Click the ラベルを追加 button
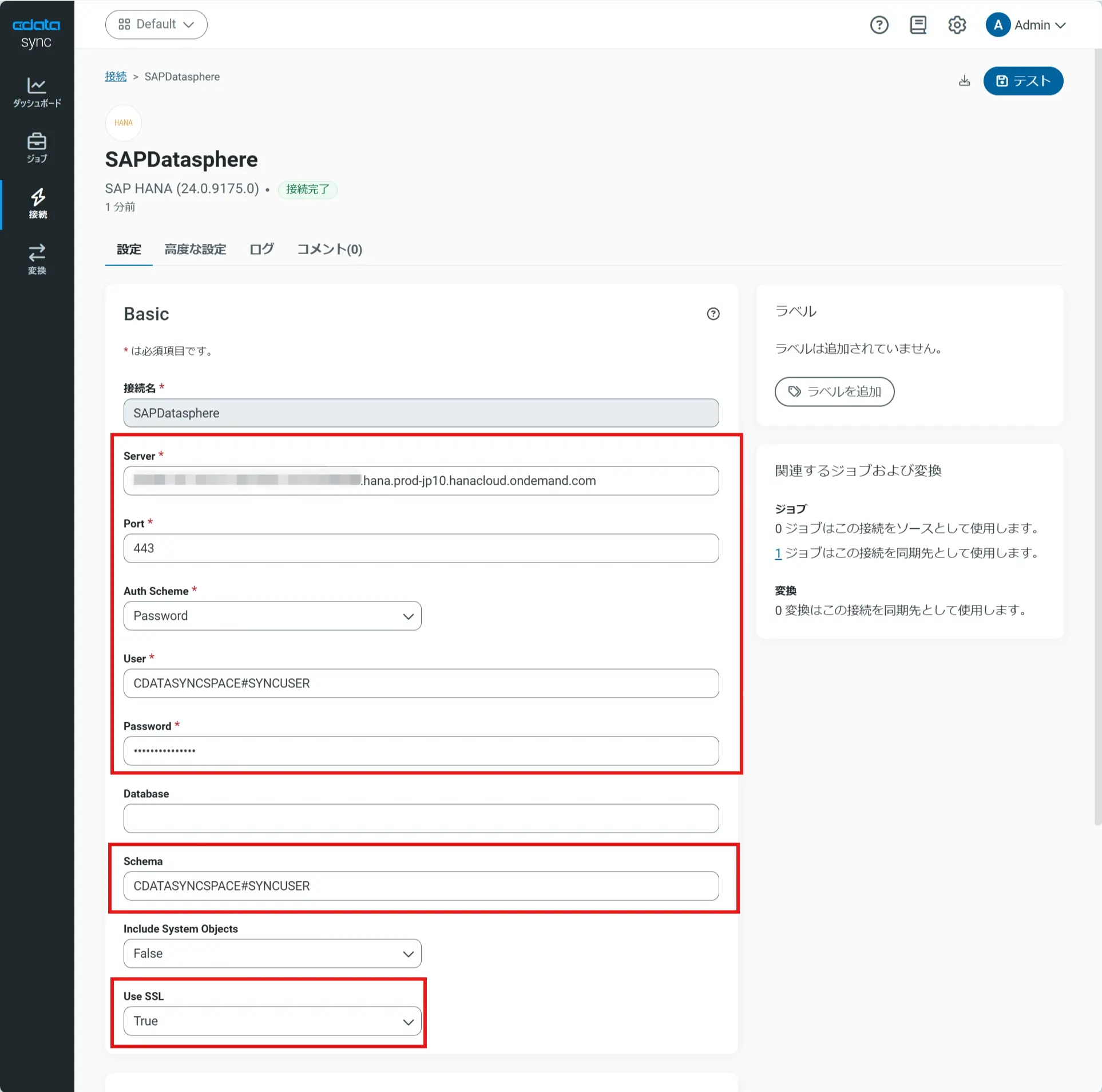Image resolution: width=1102 pixels, height=1092 pixels. point(834,391)
